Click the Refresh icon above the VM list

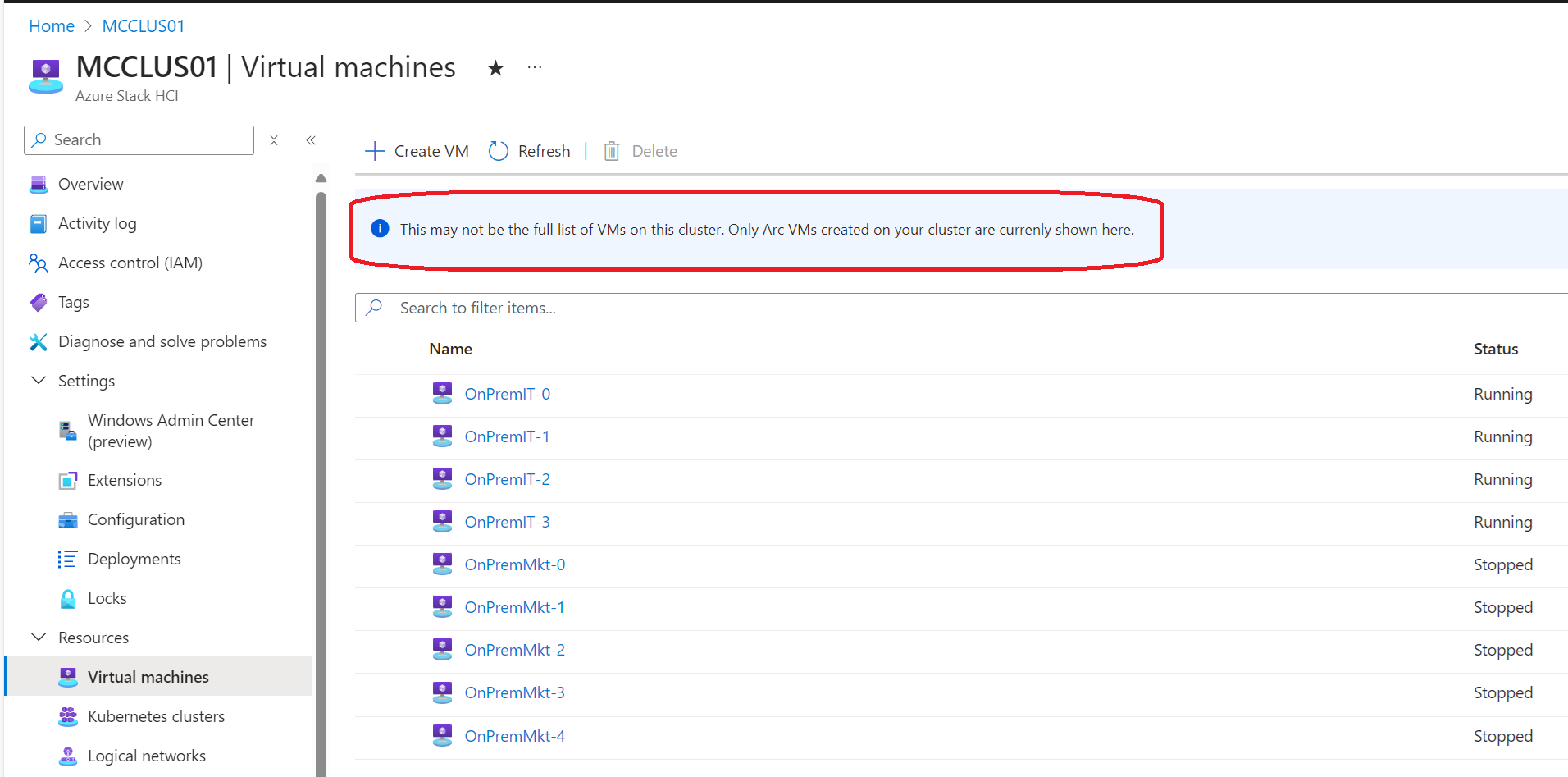click(x=499, y=150)
